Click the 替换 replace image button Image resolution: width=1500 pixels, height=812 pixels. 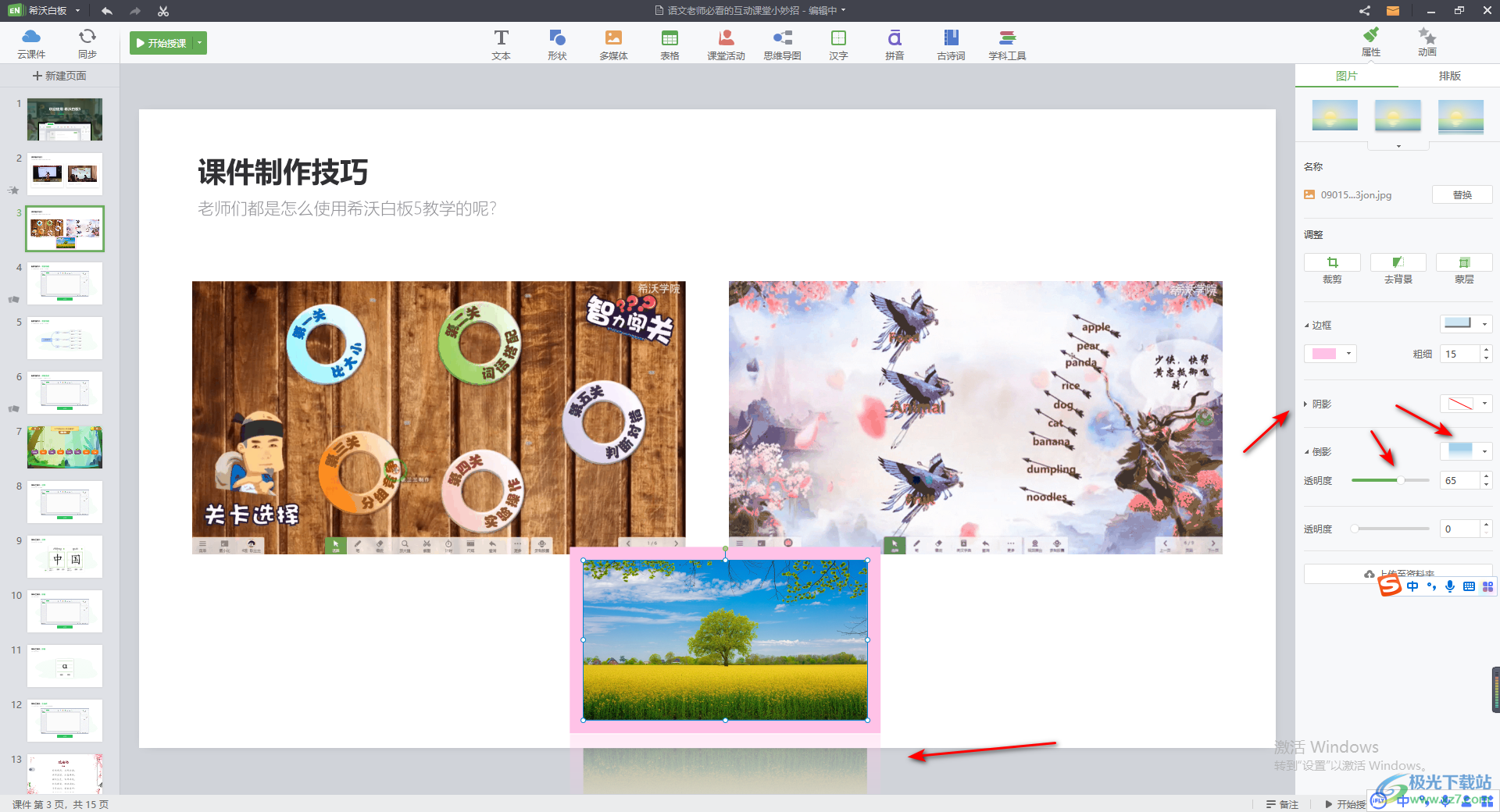coord(1462,194)
